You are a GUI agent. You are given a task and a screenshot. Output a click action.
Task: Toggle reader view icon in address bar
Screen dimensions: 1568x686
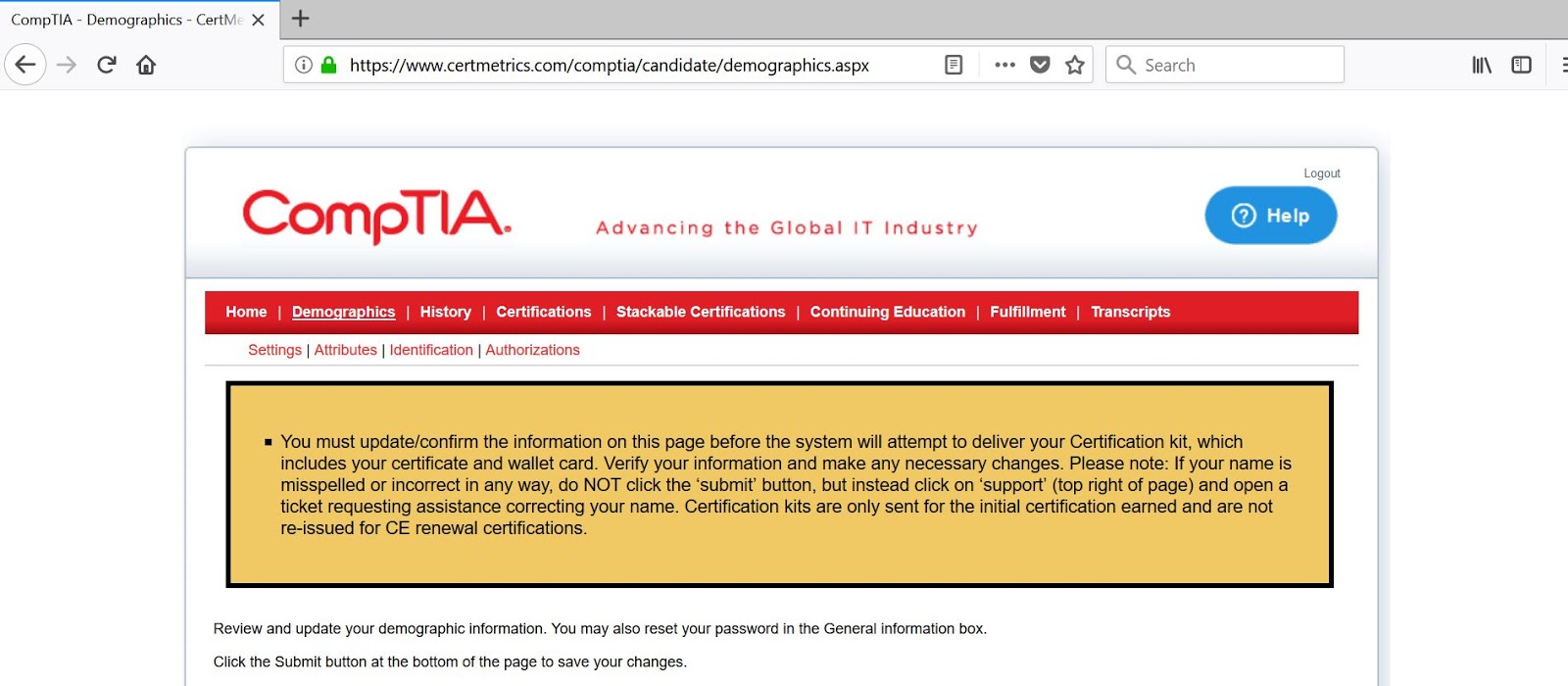(954, 65)
